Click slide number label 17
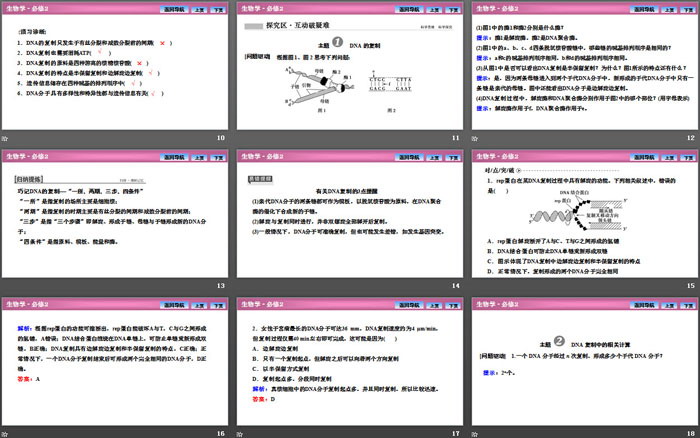700x438 pixels. pos(456,434)
